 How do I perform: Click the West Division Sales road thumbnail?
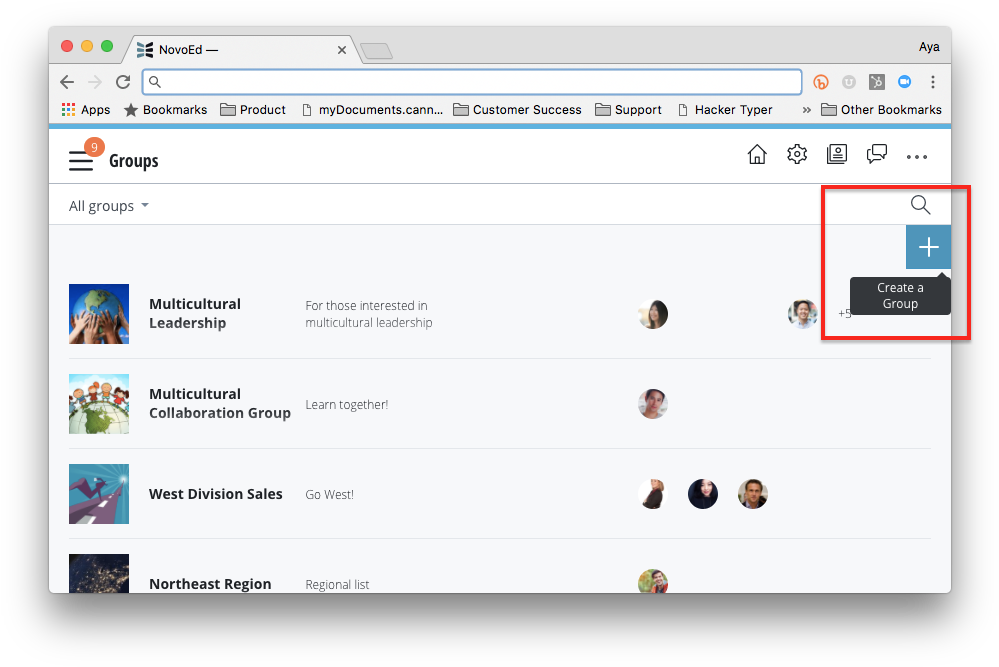coord(99,494)
